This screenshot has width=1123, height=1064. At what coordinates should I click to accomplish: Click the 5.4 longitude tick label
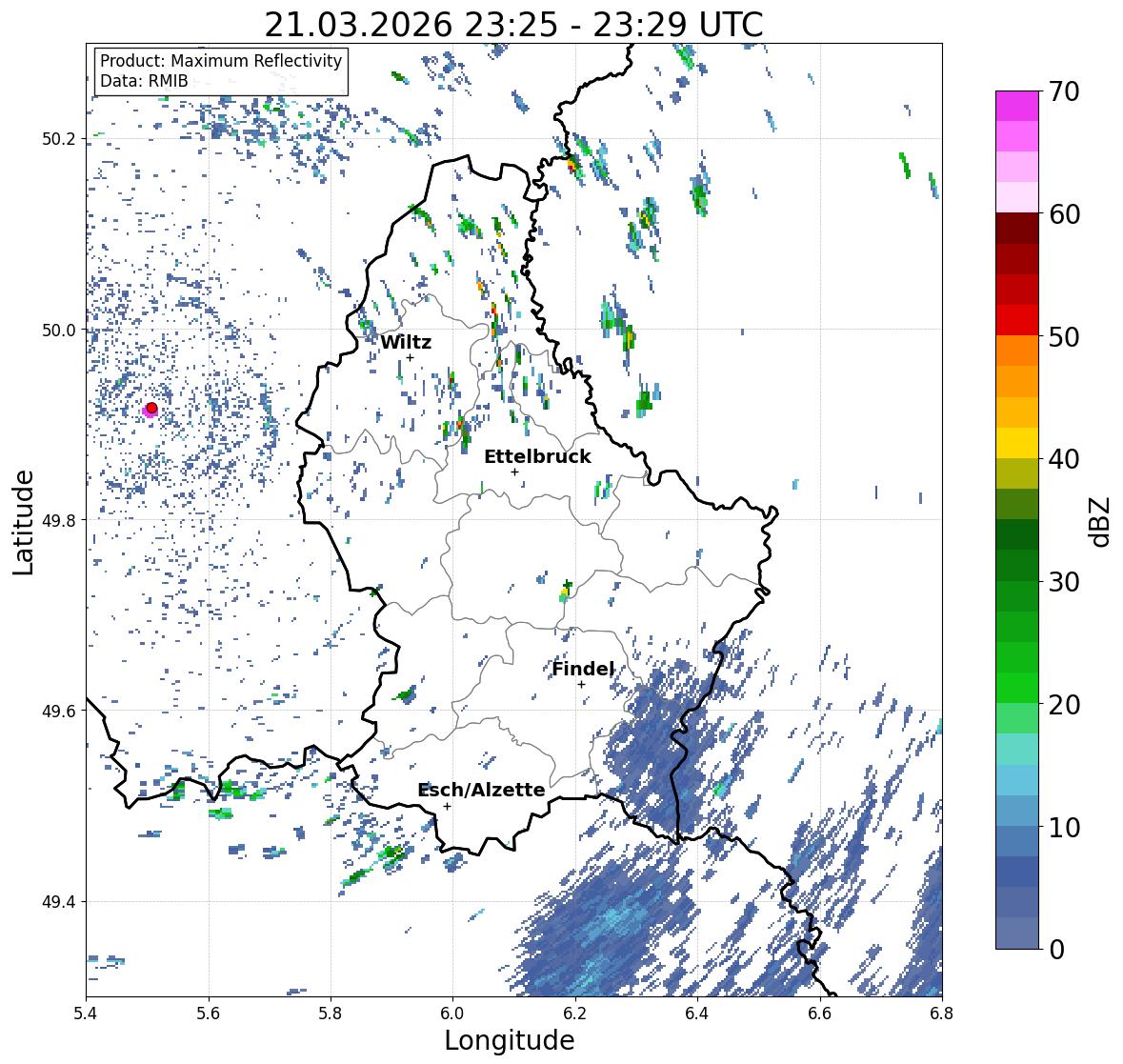click(x=86, y=1013)
